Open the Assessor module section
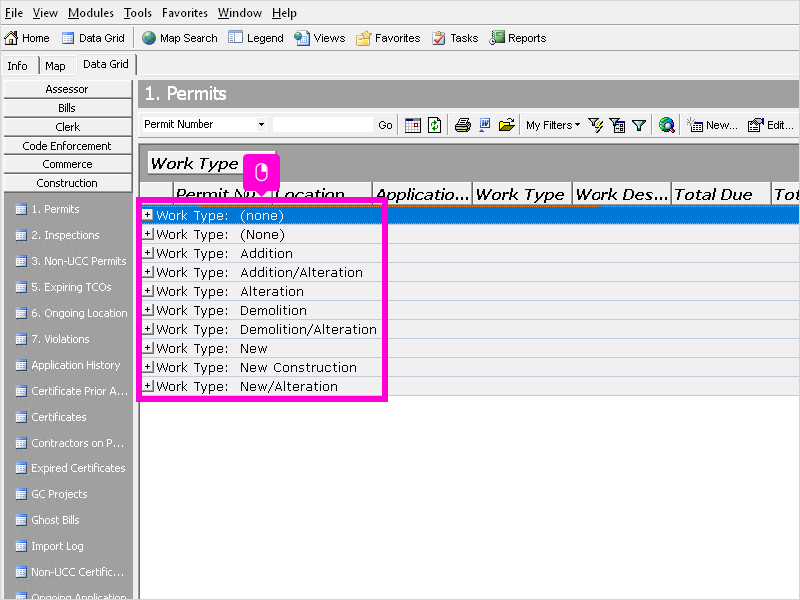 coord(67,89)
